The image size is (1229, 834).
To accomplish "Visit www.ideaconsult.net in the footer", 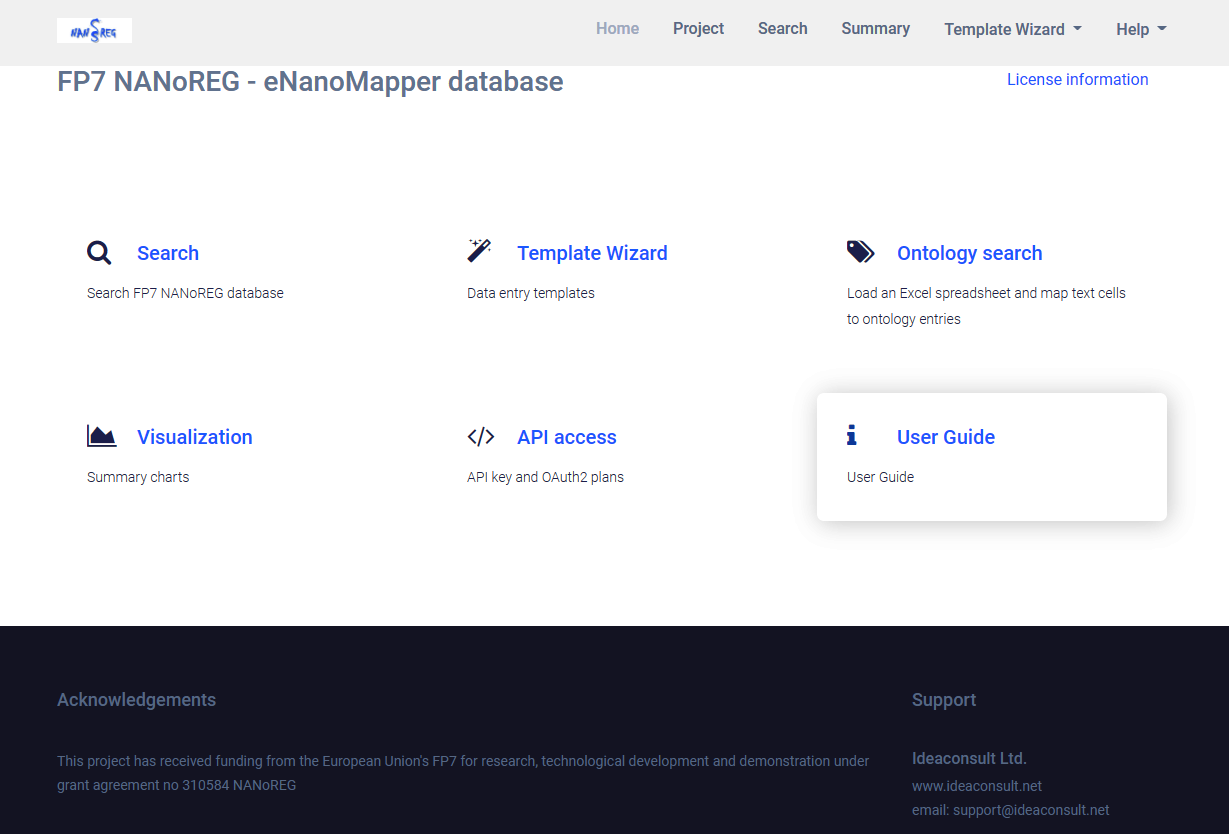I will tap(976, 786).
